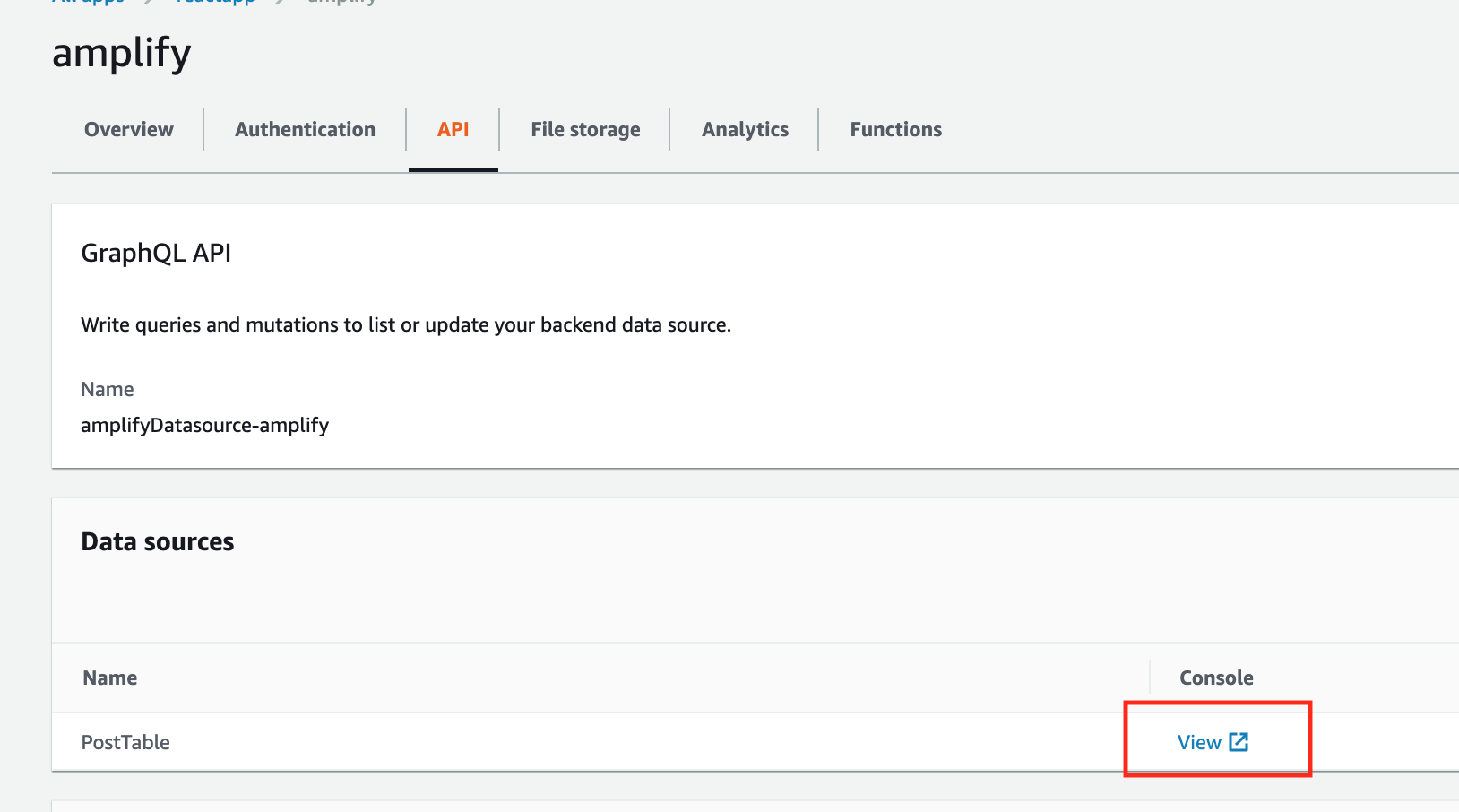Click the amplifyDatasource-amplify API name
1459x812 pixels.
[205, 425]
